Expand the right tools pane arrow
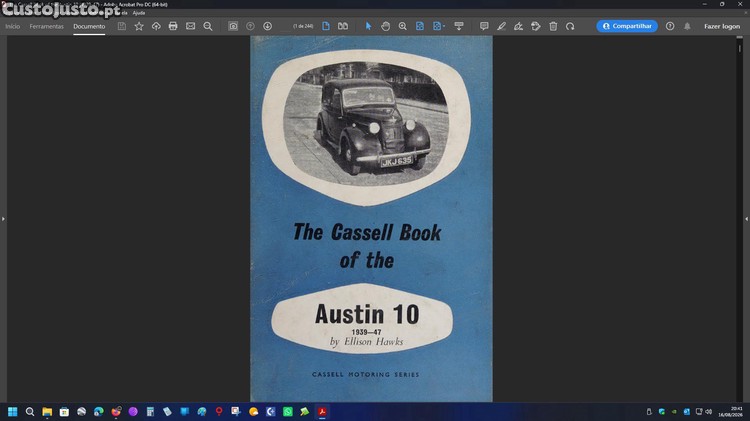Viewport: 750px width, 421px height. click(746, 219)
